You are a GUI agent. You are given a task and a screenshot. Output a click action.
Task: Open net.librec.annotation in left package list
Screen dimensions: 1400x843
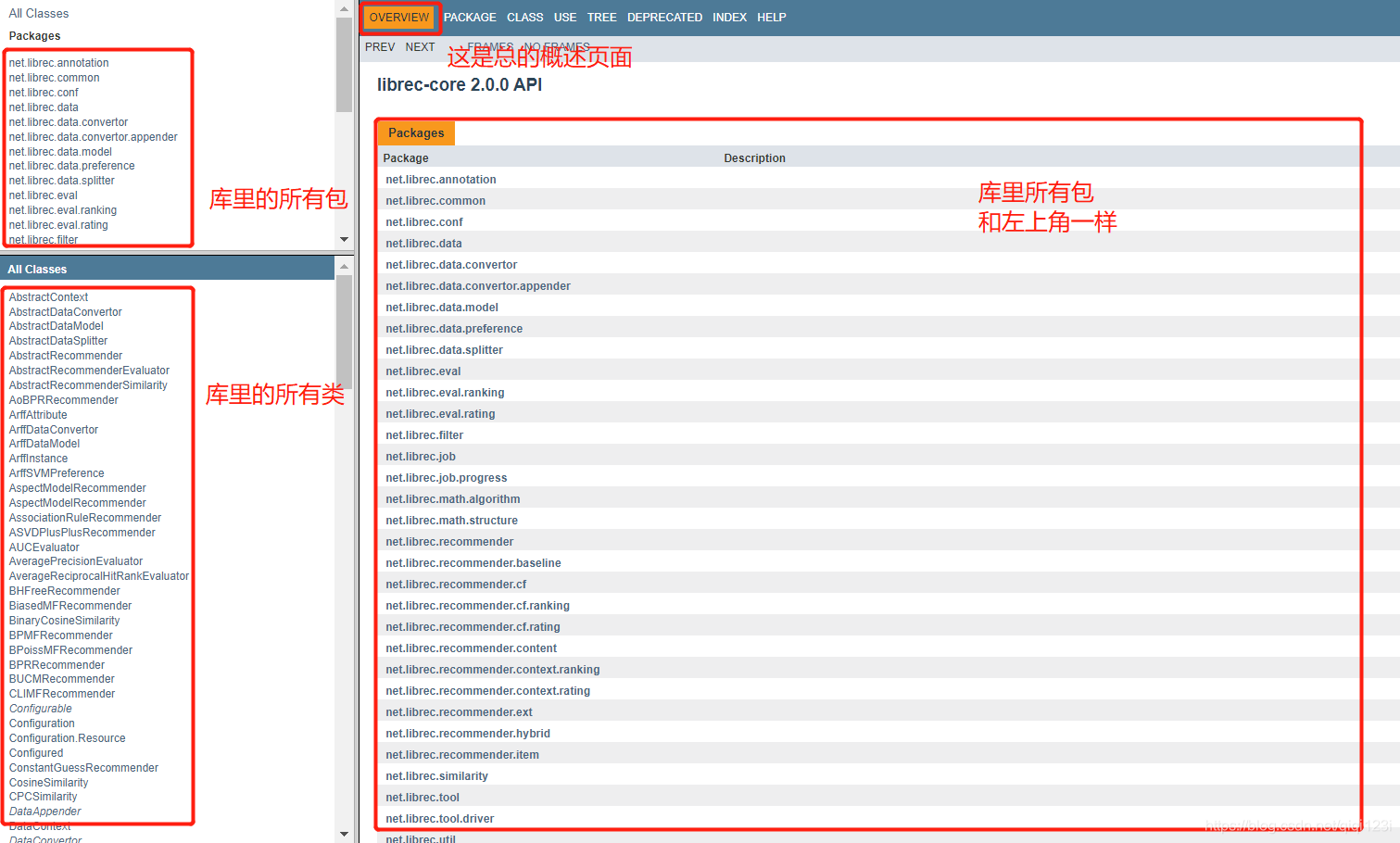pyautogui.click(x=59, y=63)
